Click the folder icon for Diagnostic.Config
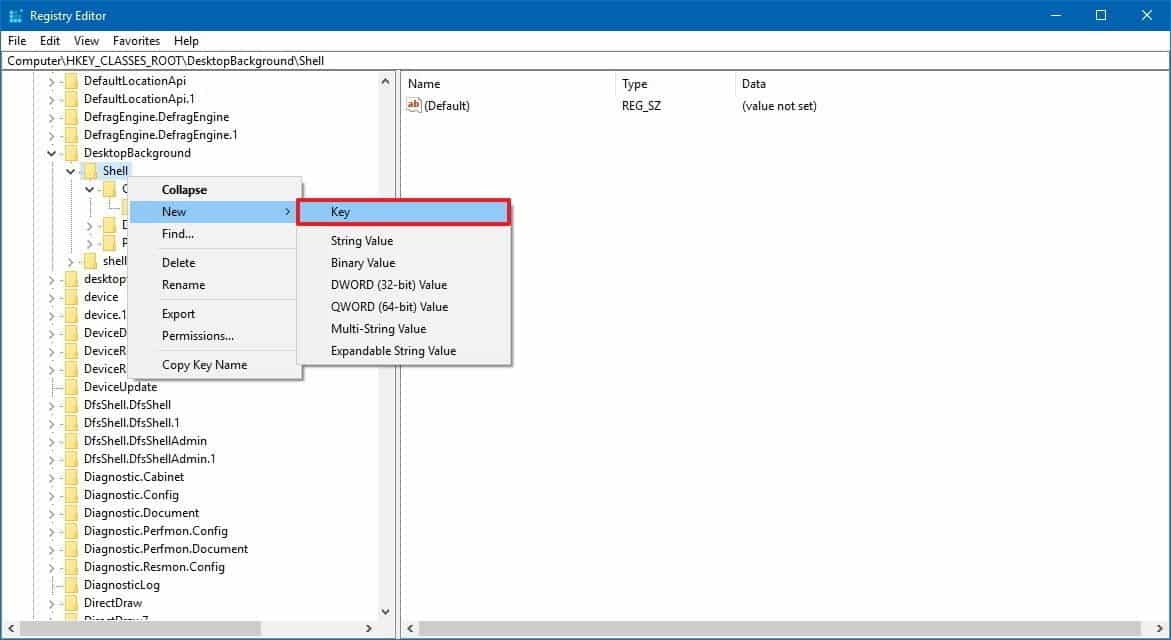 72,494
